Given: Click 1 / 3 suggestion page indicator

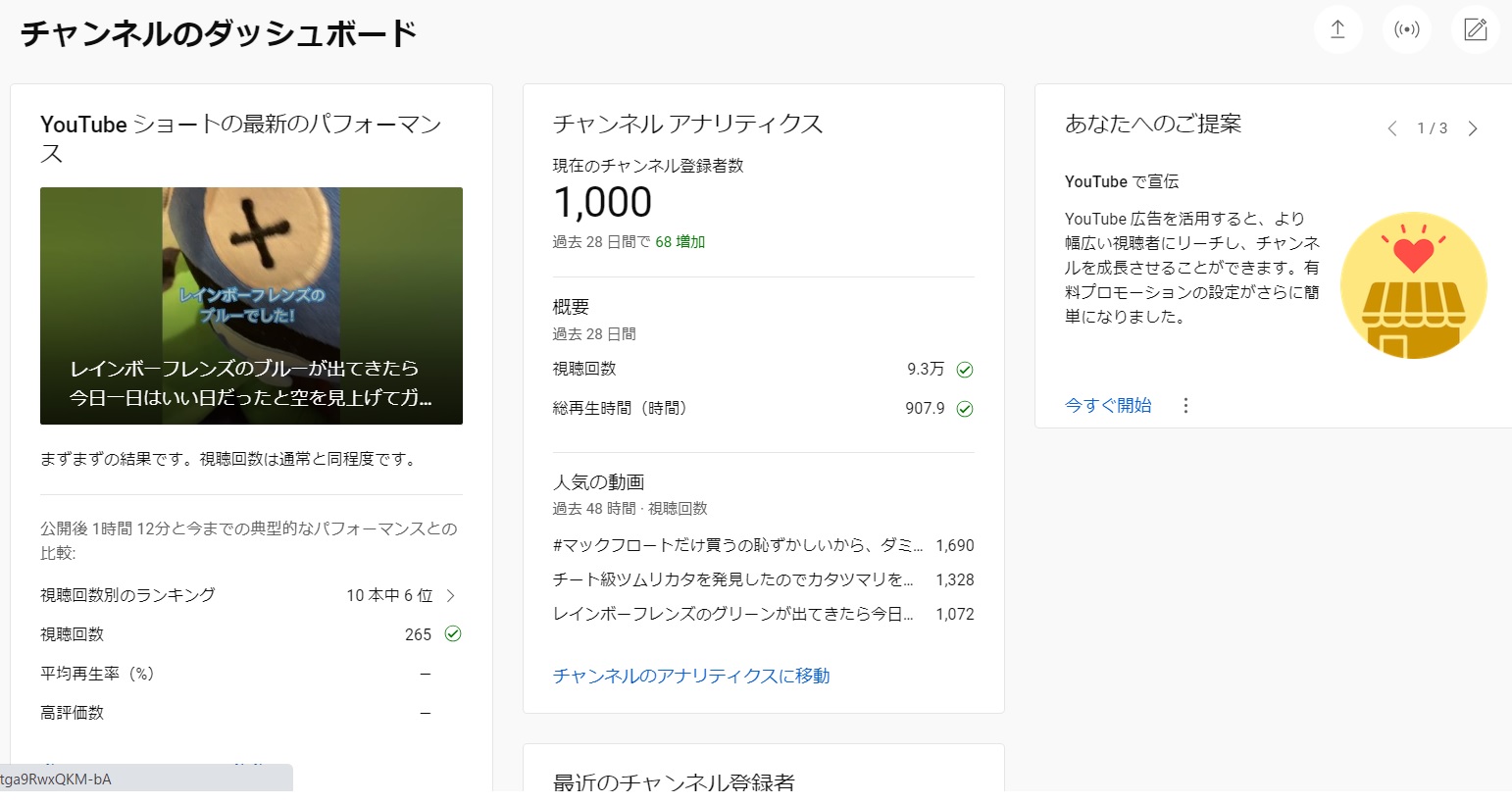Looking at the screenshot, I should (x=1433, y=128).
